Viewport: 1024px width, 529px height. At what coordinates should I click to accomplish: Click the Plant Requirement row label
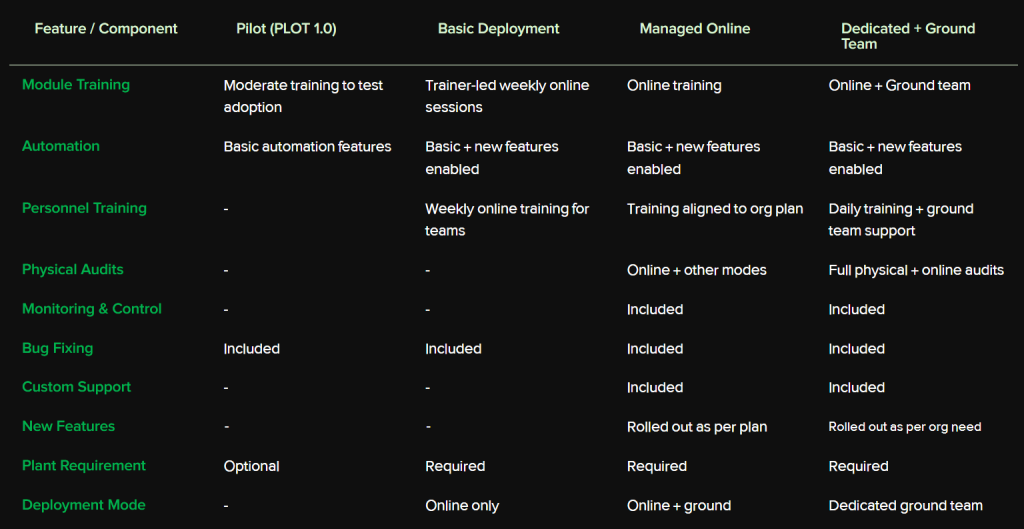84,466
